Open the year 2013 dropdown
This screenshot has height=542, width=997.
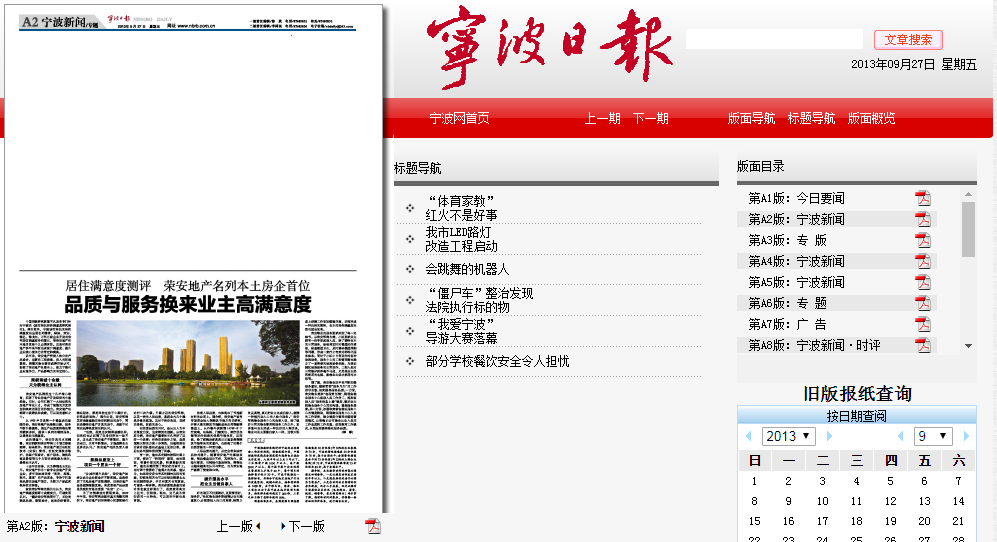[789, 437]
